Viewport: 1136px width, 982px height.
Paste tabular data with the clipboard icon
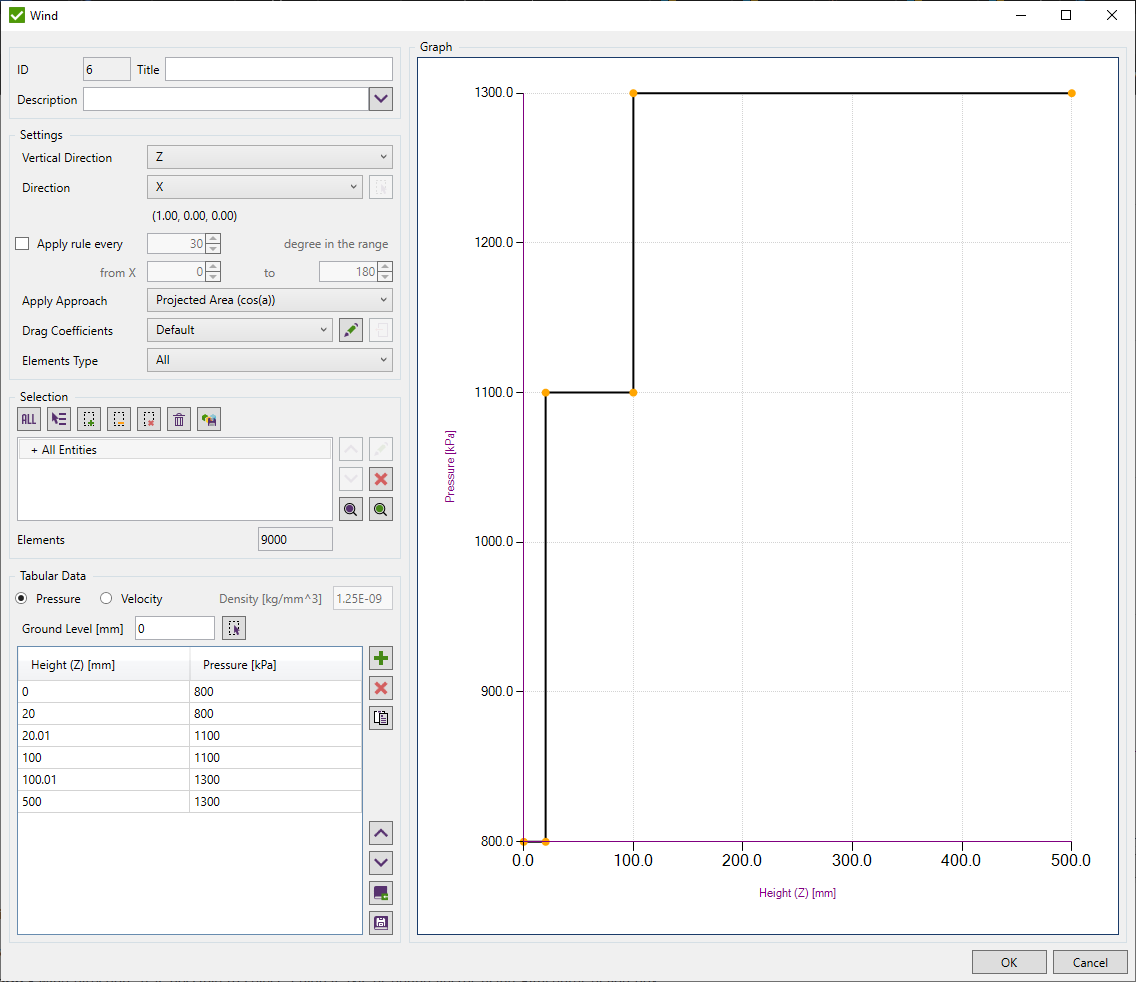[x=380, y=717]
